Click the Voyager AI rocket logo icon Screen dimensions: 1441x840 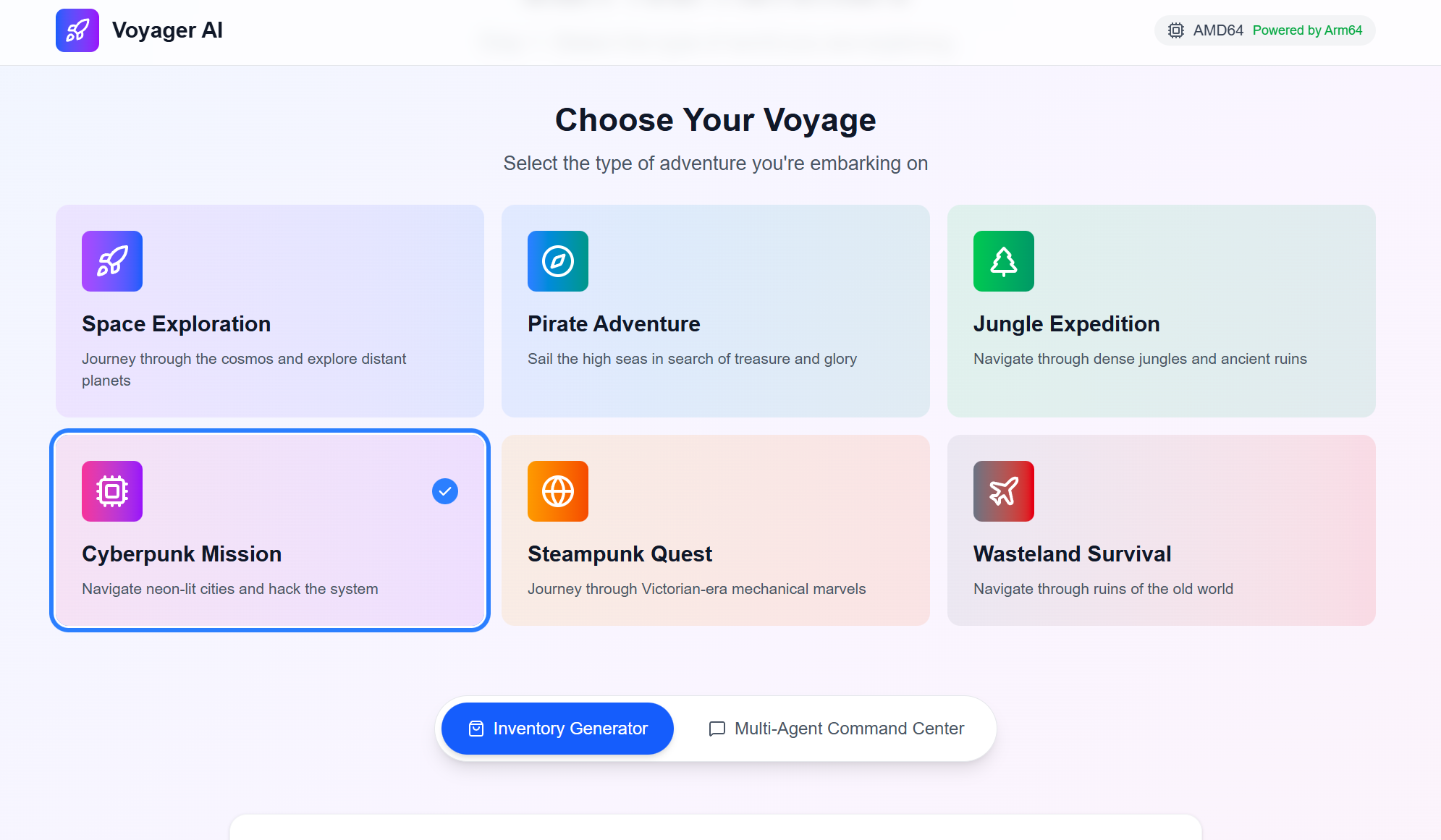coord(77,30)
